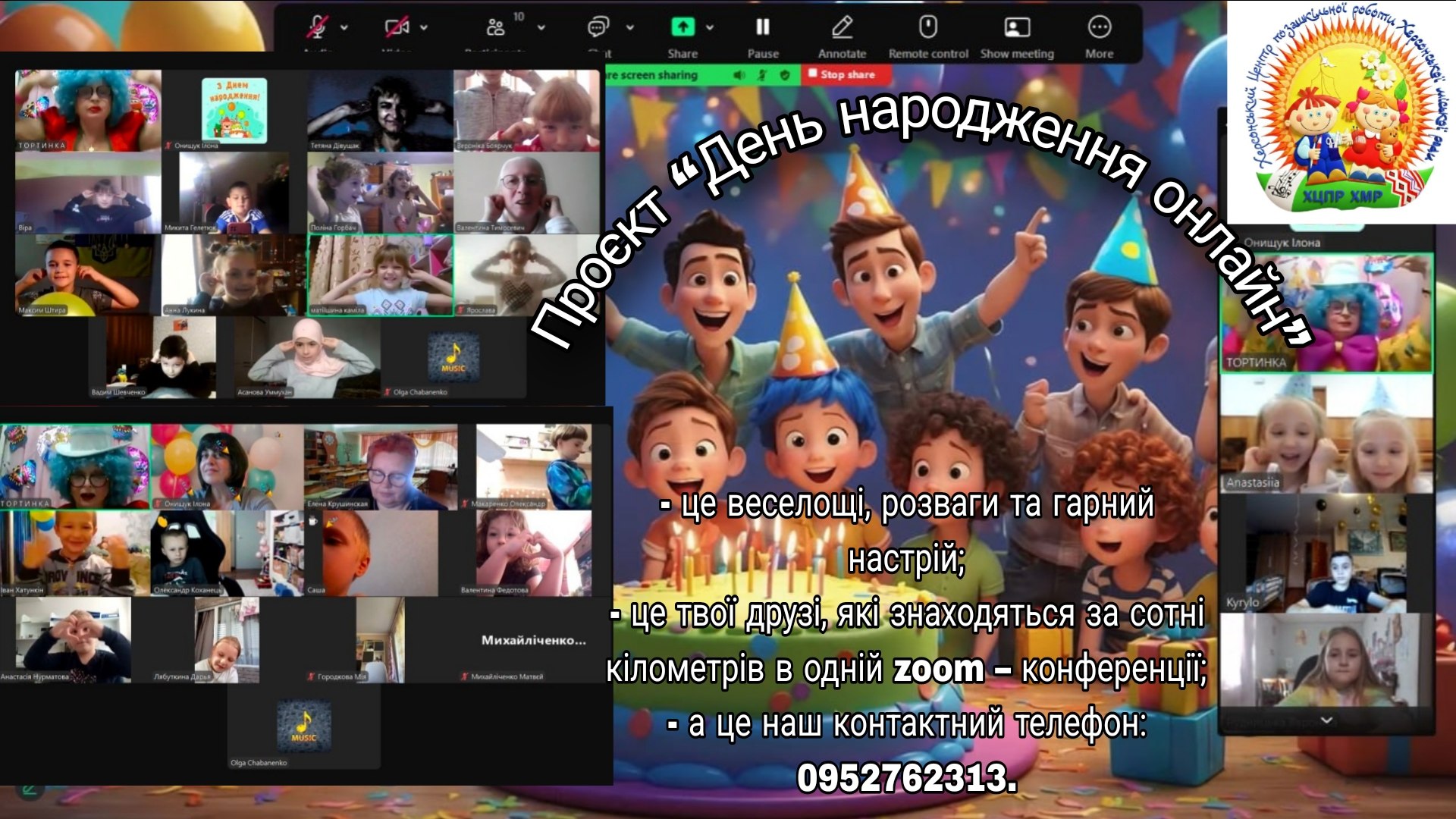Click the green Share screen icon
1456x819 pixels.
pos(682,27)
